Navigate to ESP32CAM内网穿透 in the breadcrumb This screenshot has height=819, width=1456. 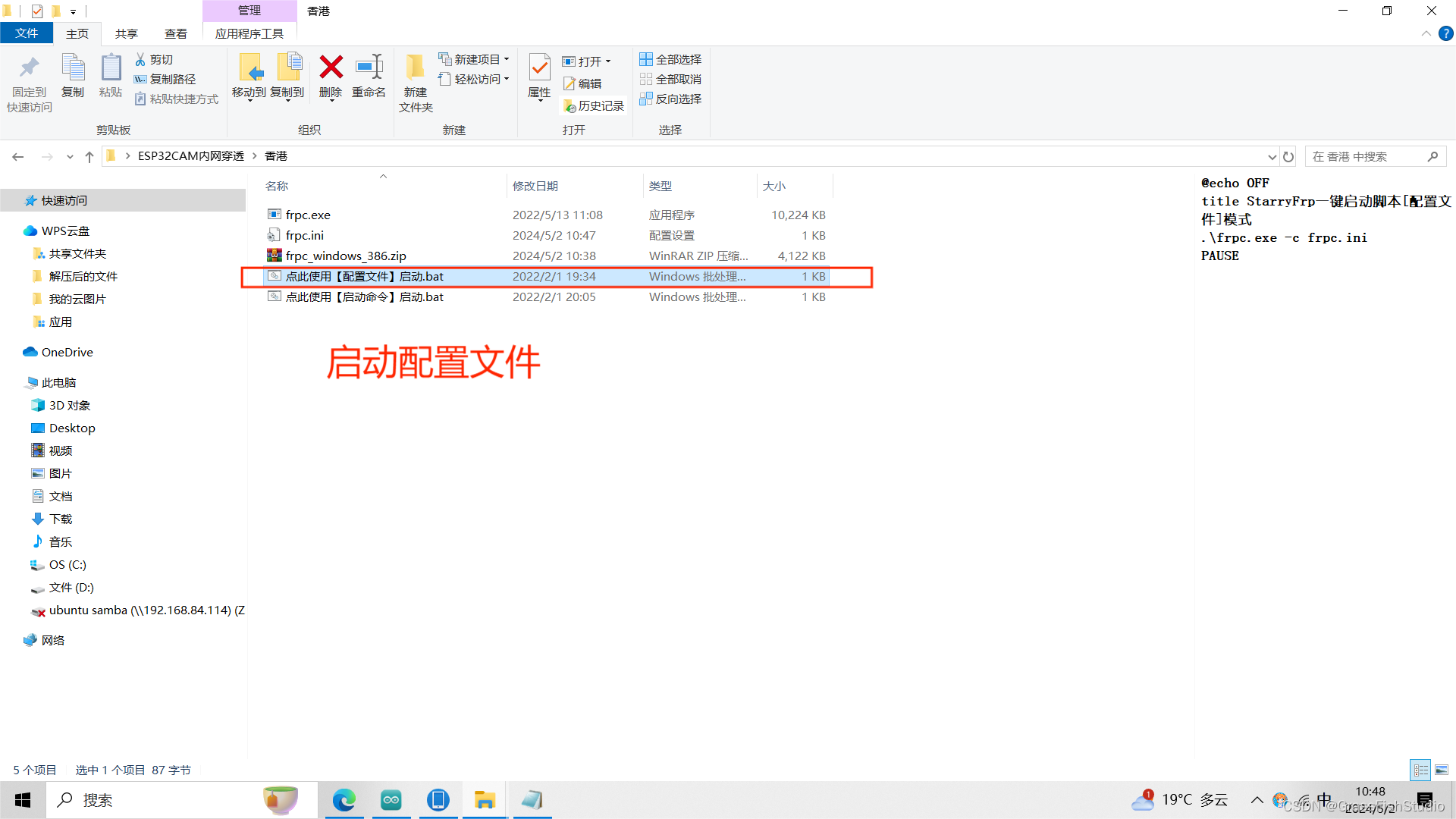190,155
